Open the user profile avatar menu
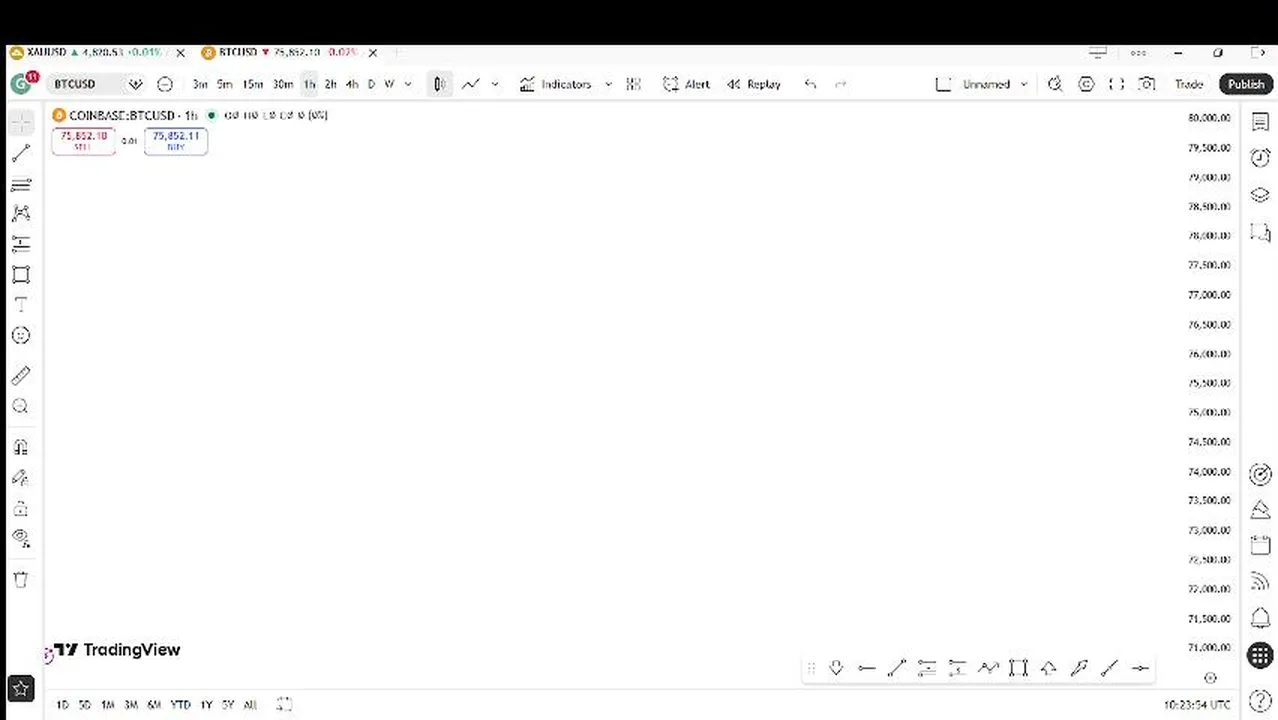Image resolution: width=1278 pixels, height=720 pixels. [21, 84]
